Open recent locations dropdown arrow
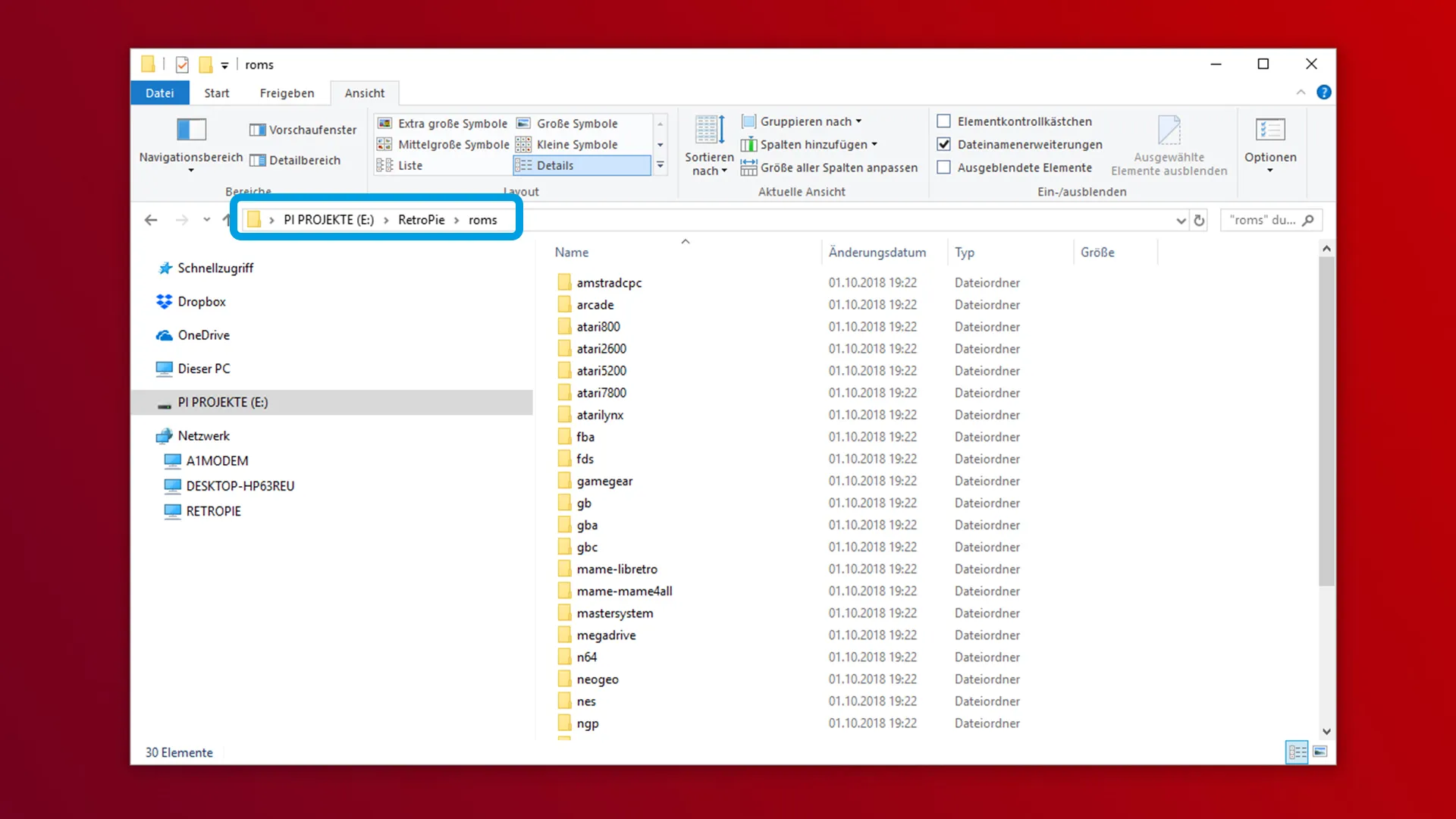Screen dimensions: 1456x819 tap(206, 220)
